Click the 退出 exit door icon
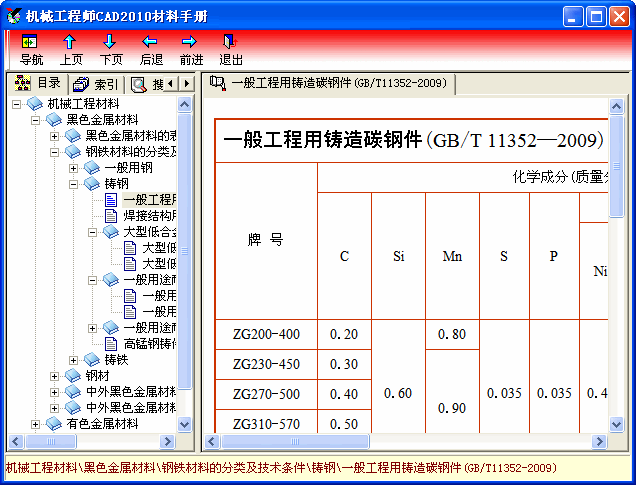The width and height of the screenshot is (636, 485). pyautogui.click(x=230, y=41)
